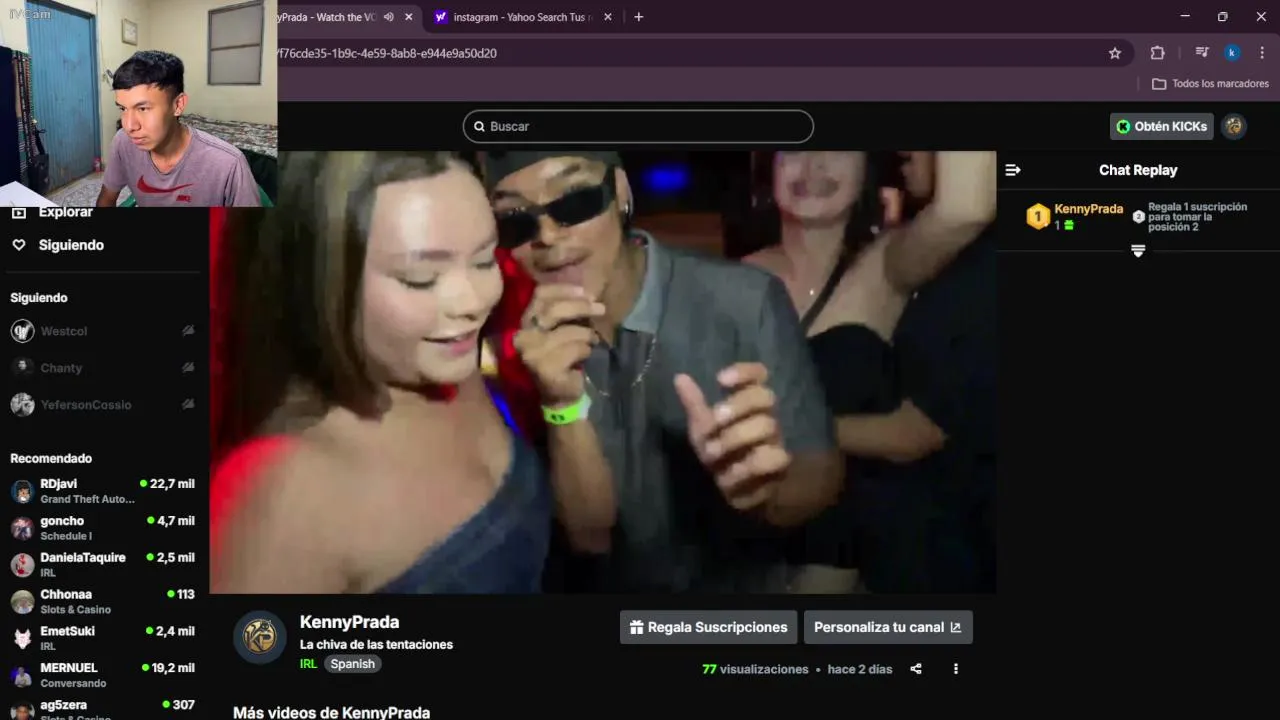Image resolution: width=1280 pixels, height=720 pixels.
Task: Click the Regala Suscripciones button
Action: click(708, 627)
